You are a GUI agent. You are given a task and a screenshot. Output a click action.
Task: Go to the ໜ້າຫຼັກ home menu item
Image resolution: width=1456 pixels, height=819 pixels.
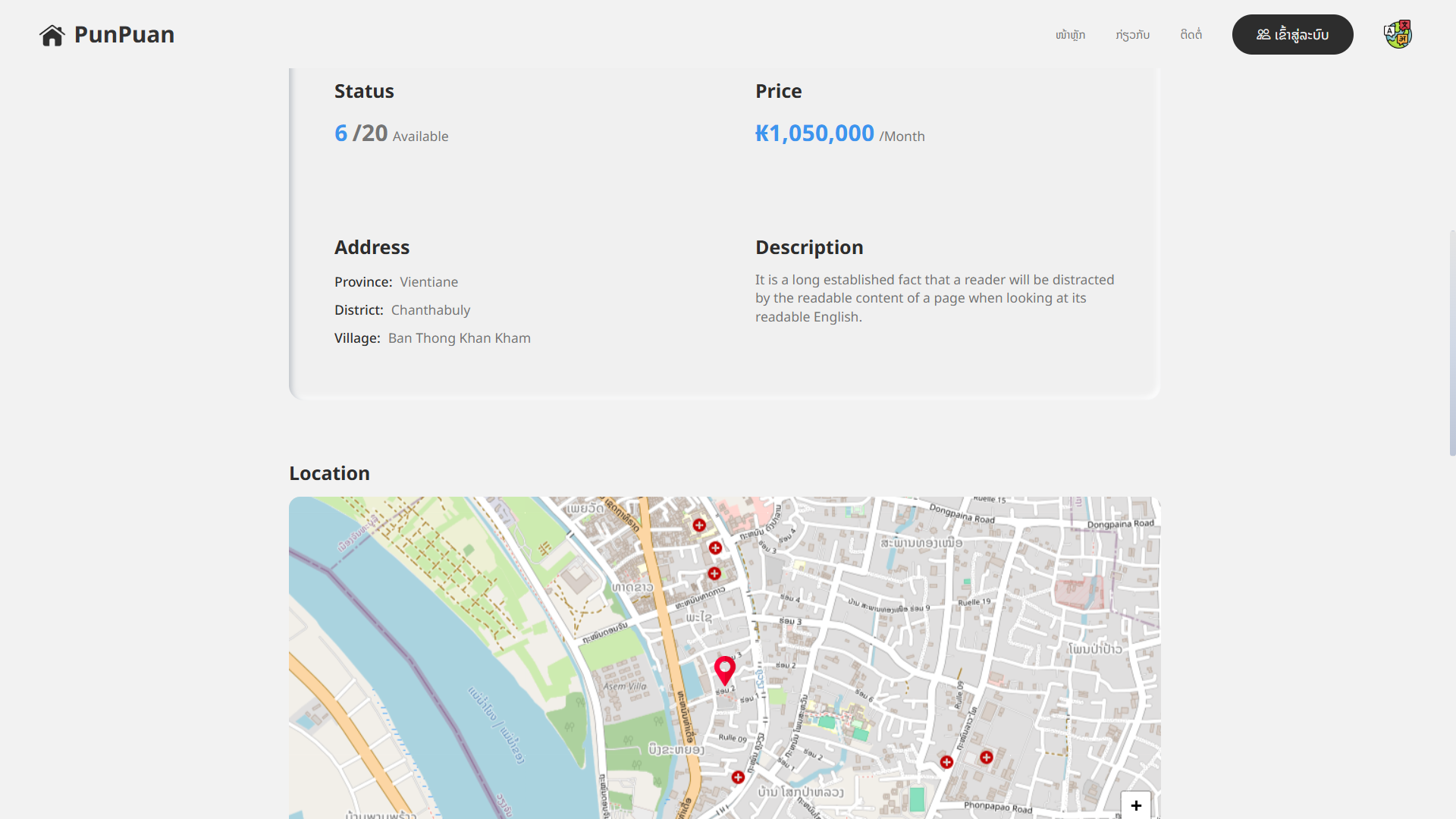pos(1070,35)
